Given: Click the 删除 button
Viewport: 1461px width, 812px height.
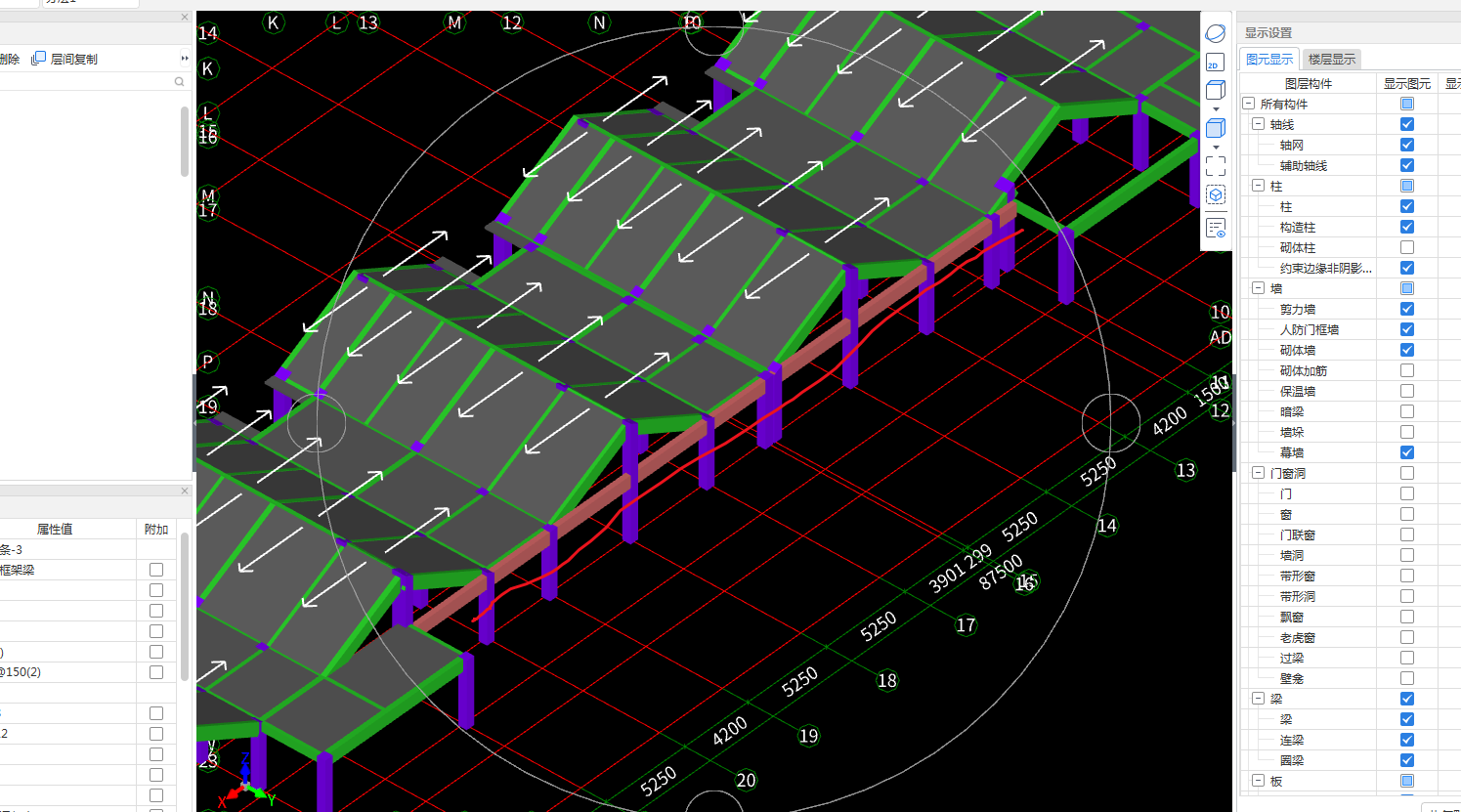Looking at the screenshot, I should pos(10,59).
